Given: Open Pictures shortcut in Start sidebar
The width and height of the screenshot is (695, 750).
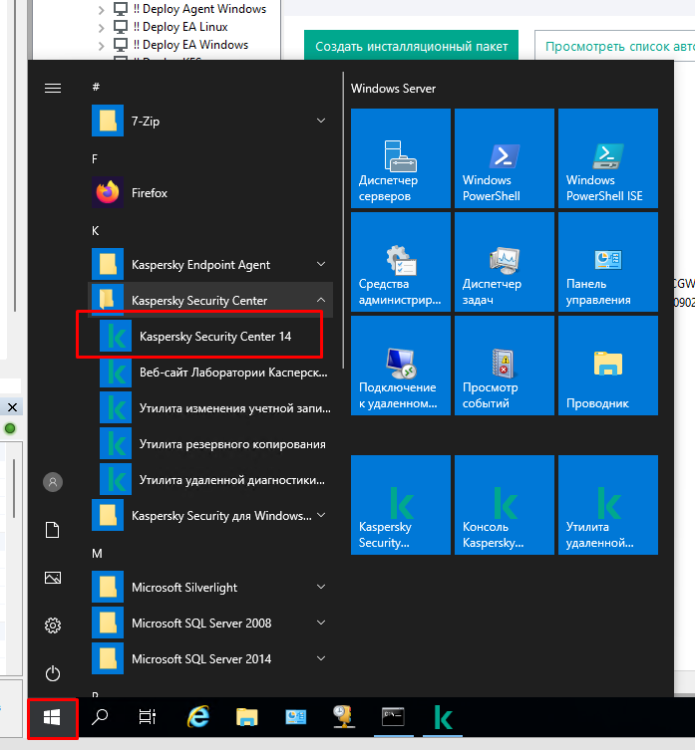Looking at the screenshot, I should tap(53, 578).
